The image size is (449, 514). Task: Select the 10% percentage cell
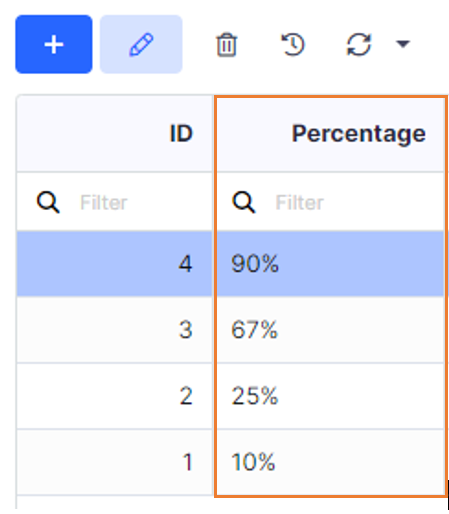click(x=330, y=462)
